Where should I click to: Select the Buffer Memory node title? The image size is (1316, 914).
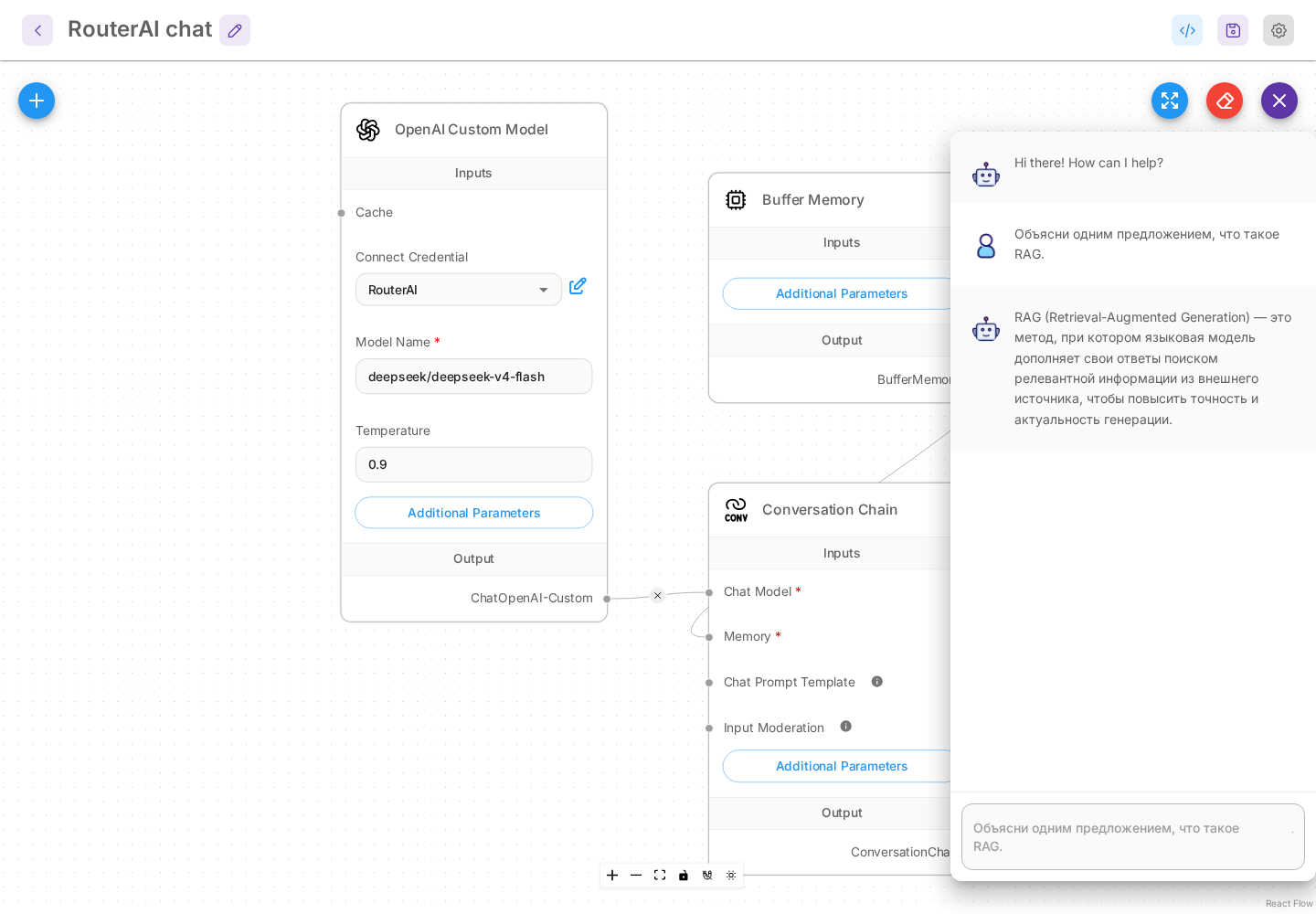[813, 200]
